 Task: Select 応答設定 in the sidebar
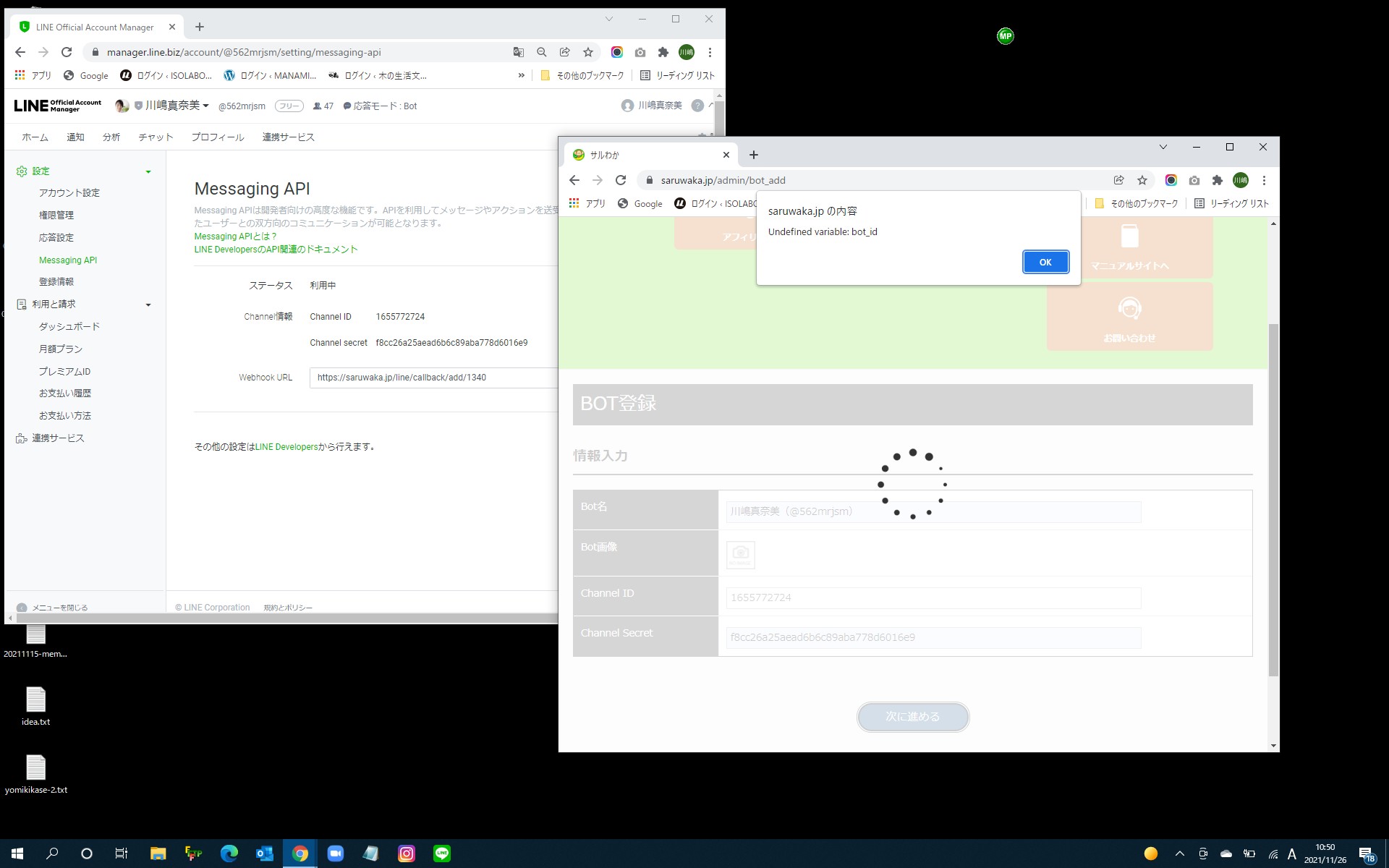pyautogui.click(x=56, y=237)
